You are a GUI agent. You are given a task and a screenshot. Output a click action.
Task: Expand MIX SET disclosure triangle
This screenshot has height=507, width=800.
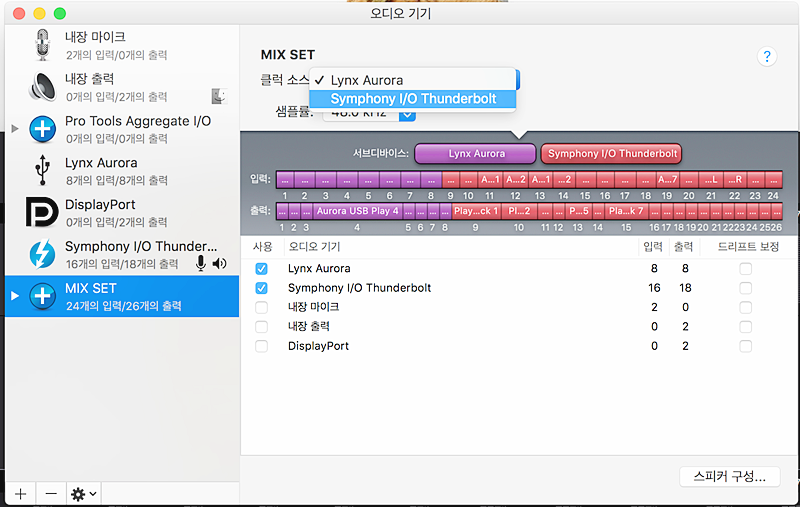[x=15, y=296]
